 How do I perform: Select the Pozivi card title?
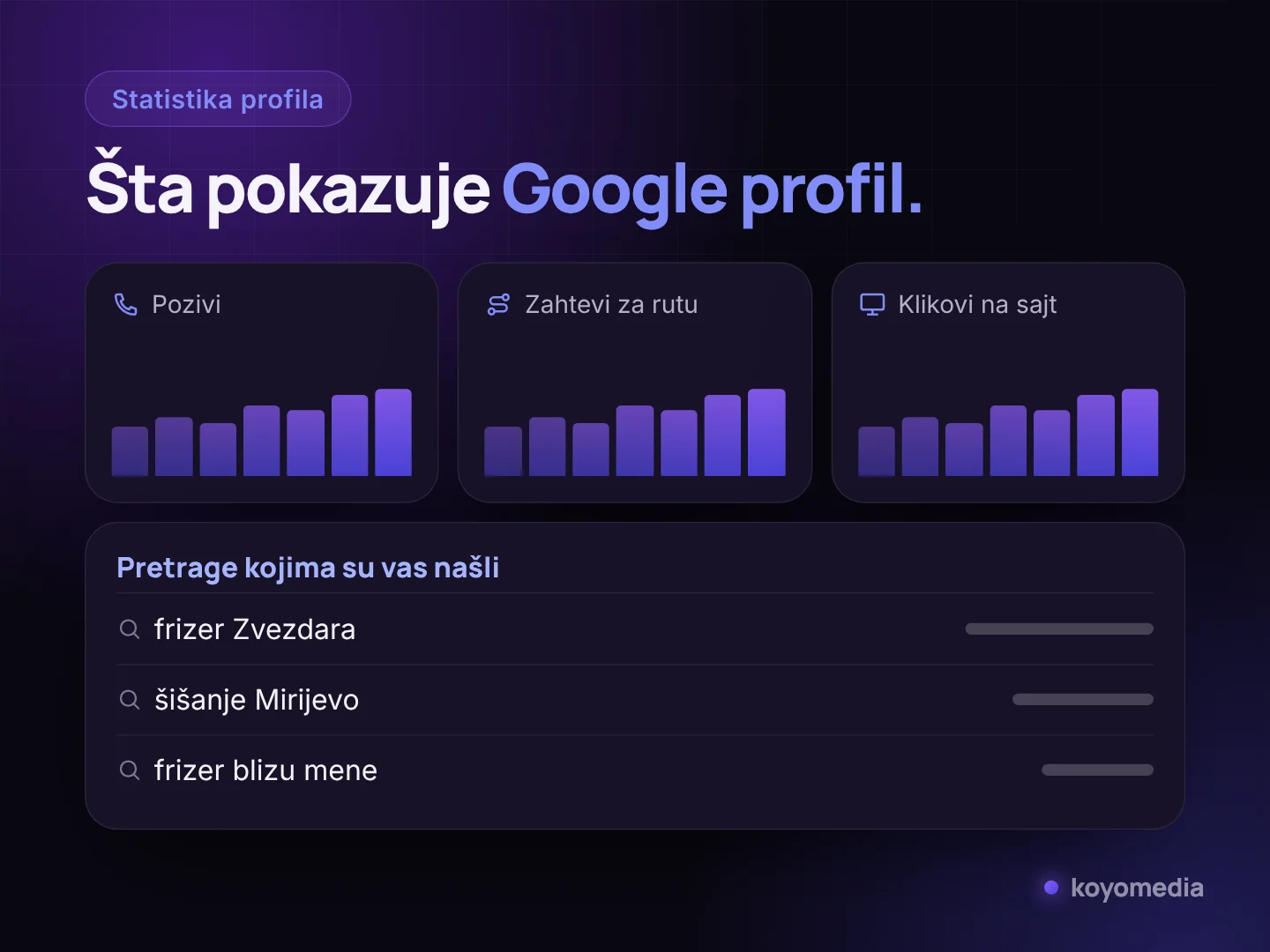pos(186,304)
